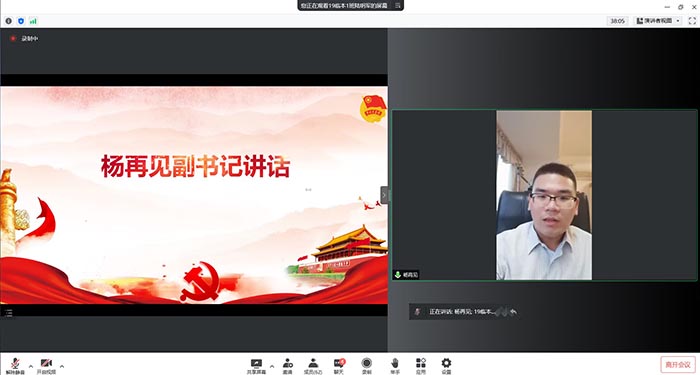Click the arrow icon on speaking bar
The width and height of the screenshot is (700, 375).
[513, 312]
